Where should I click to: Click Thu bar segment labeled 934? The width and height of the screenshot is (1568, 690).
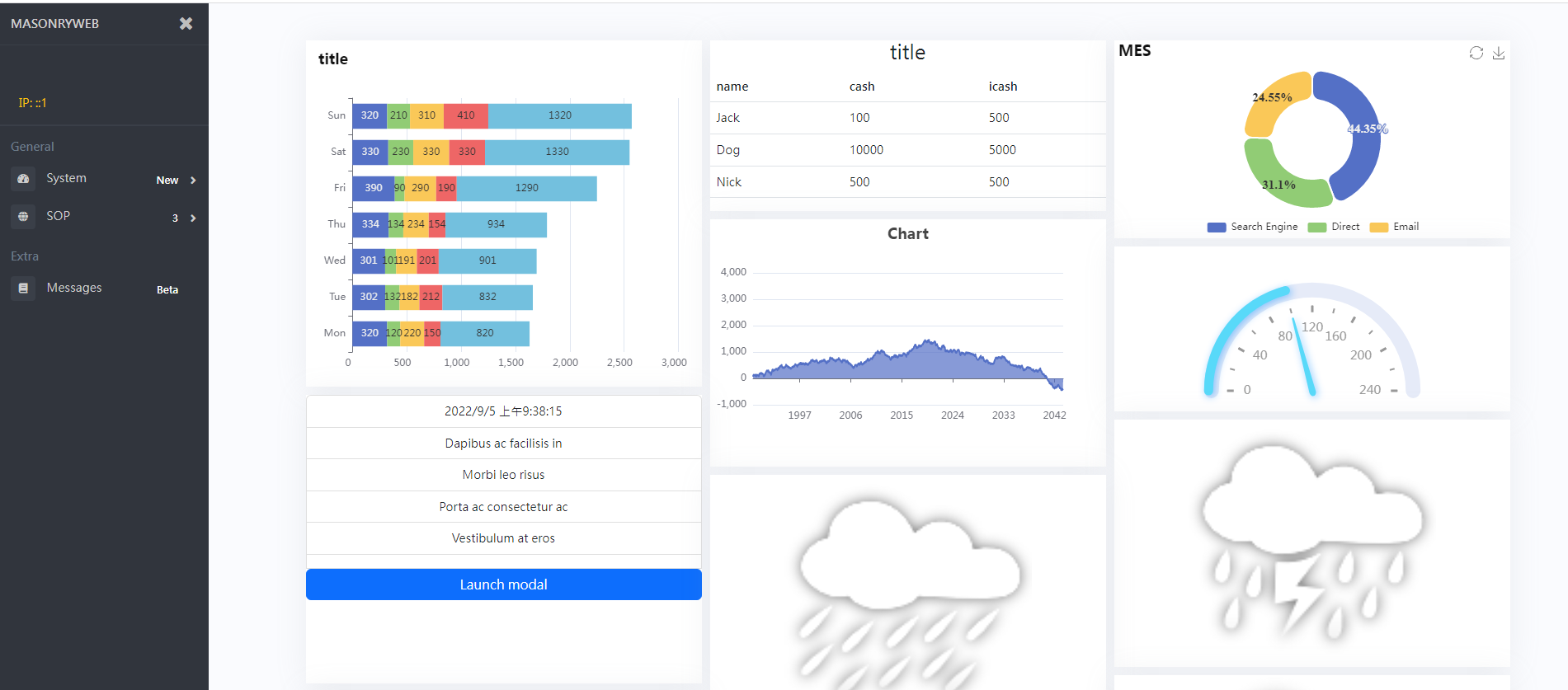click(496, 225)
